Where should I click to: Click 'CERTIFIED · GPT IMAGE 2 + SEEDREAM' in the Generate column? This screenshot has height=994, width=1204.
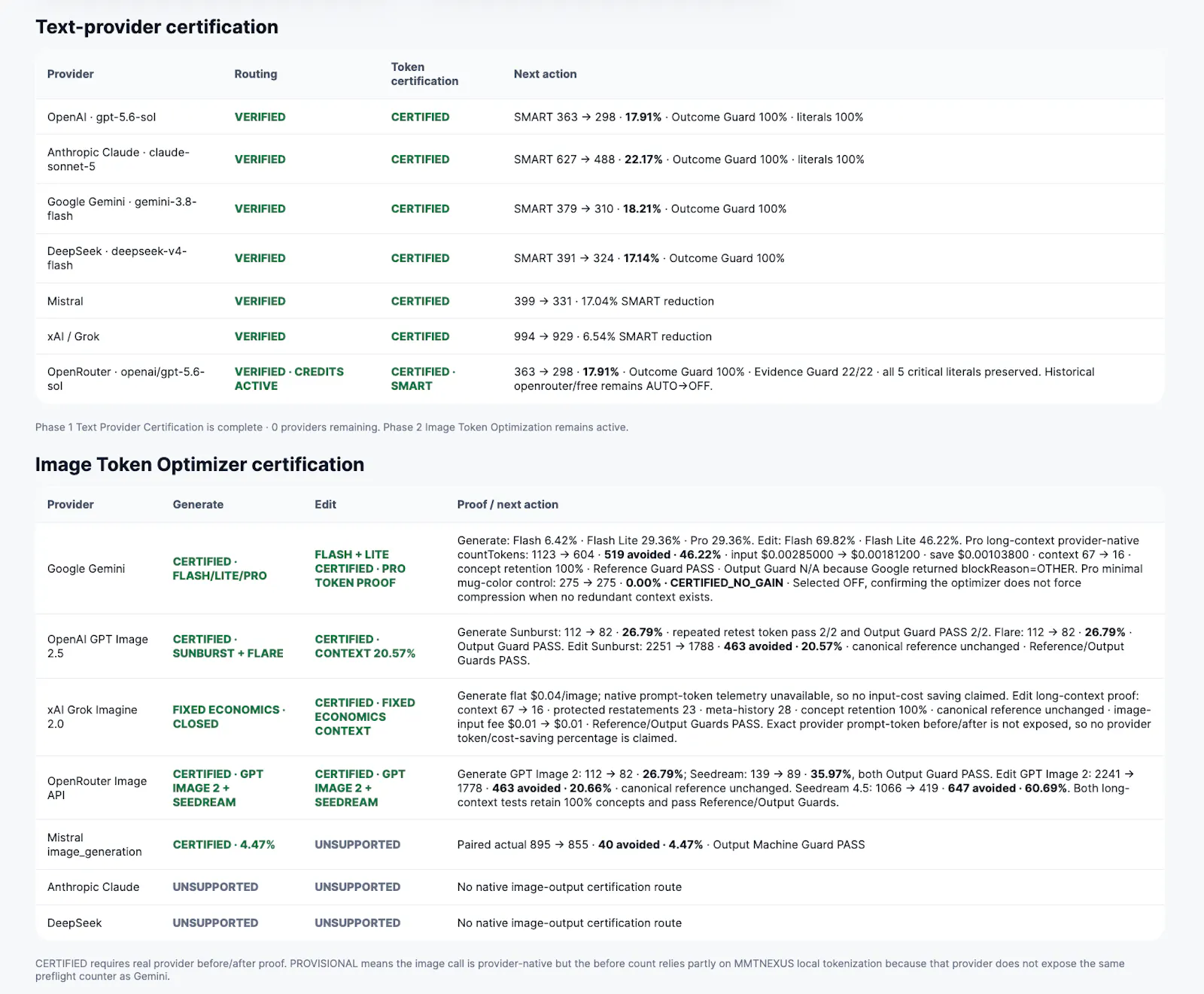point(218,788)
